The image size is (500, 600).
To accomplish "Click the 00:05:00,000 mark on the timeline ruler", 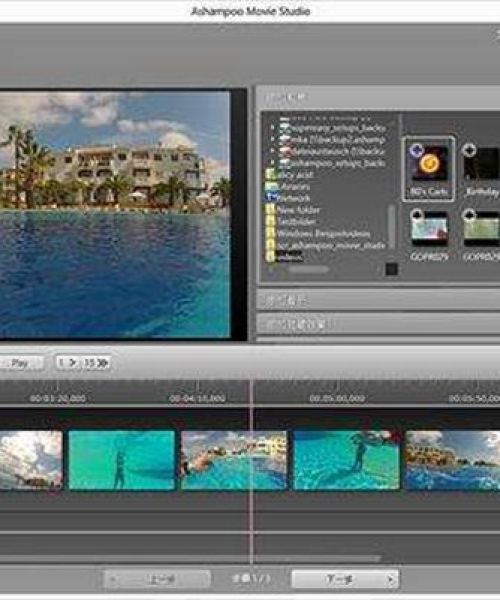I will click(x=337, y=398).
